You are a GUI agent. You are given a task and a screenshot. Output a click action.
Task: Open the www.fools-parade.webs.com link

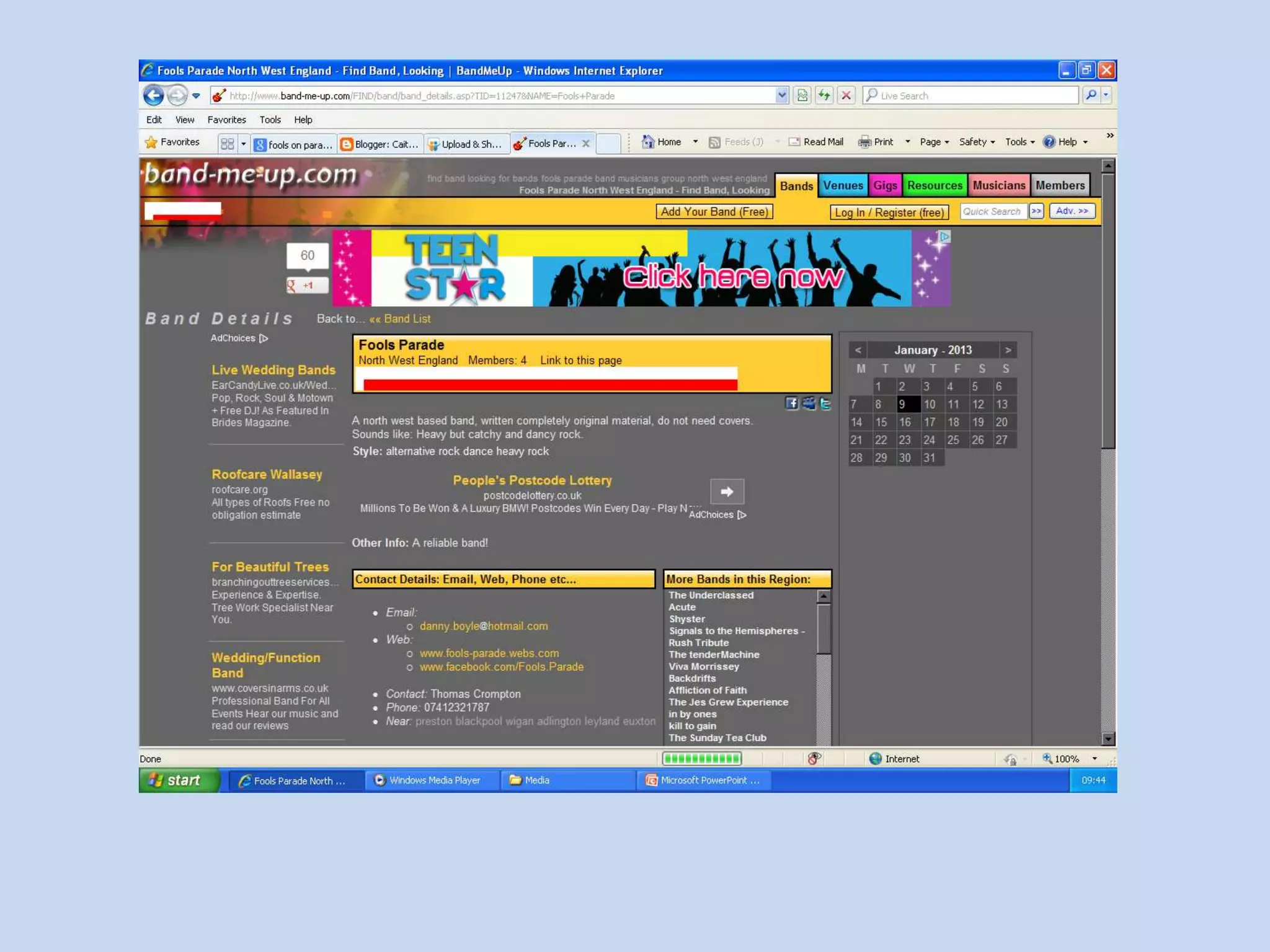(x=489, y=653)
